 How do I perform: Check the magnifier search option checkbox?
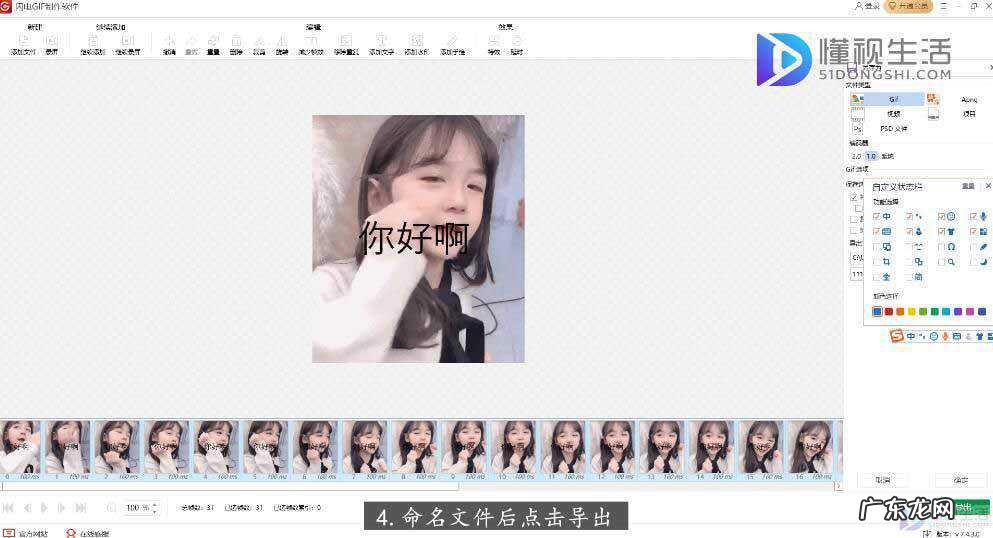942,262
